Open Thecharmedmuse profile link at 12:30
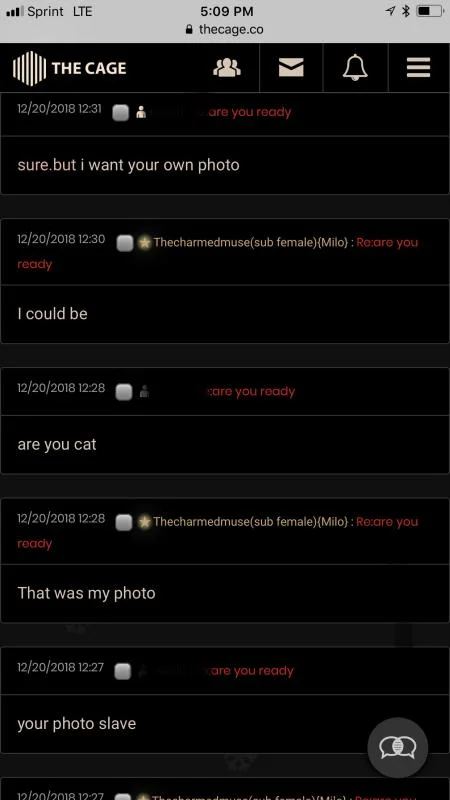This screenshot has width=450, height=800. tap(251, 242)
